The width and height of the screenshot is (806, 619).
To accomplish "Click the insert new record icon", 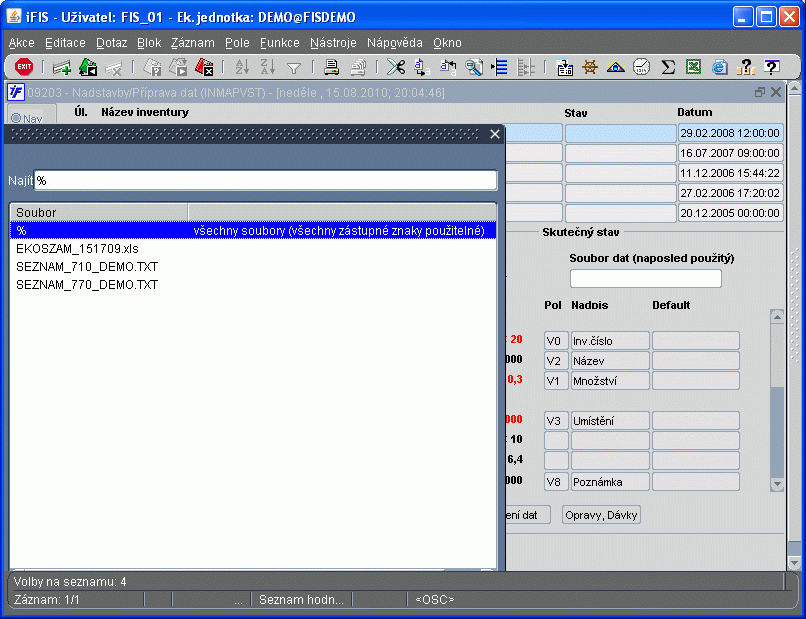I will click(62, 67).
